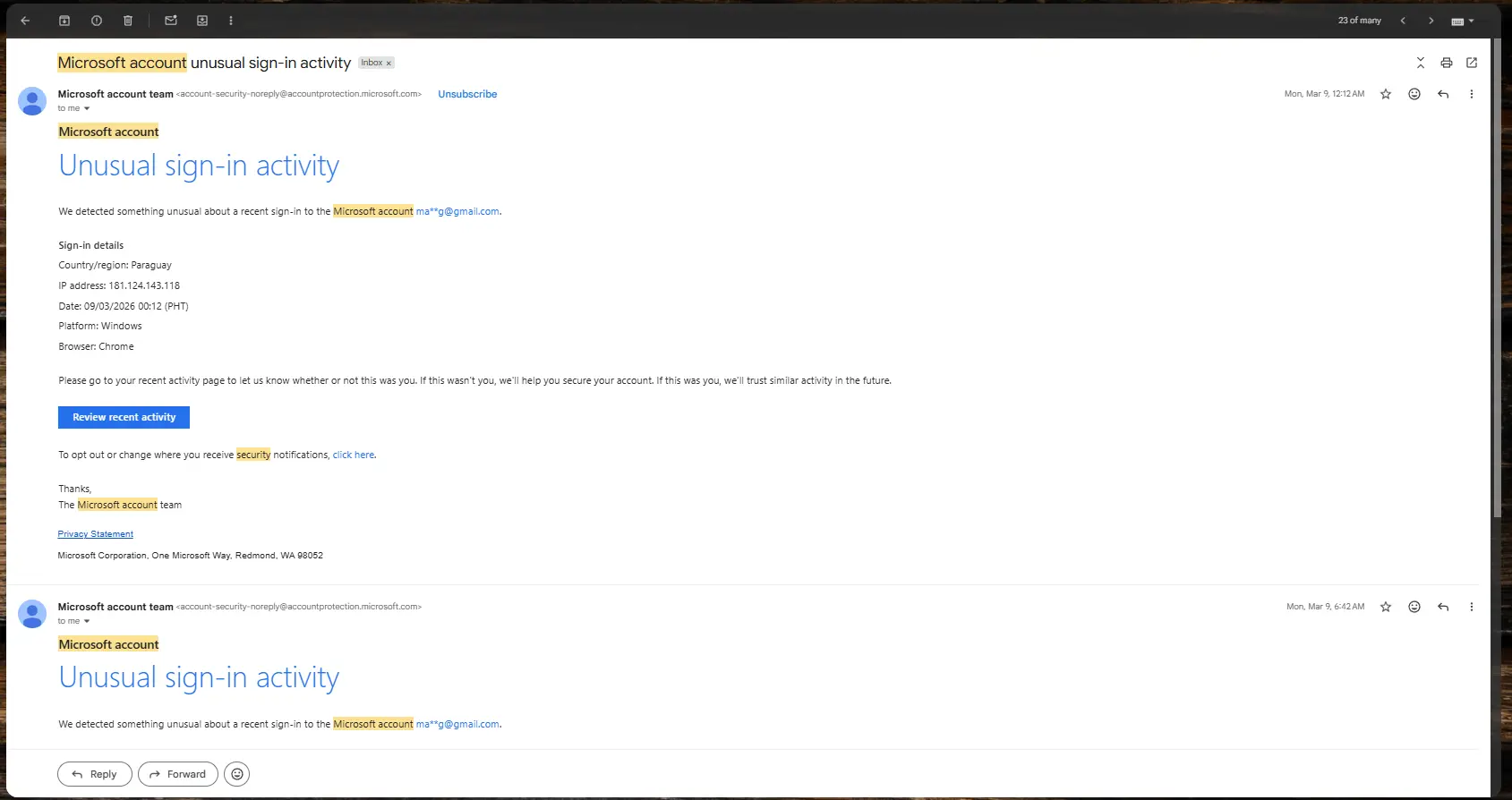Image resolution: width=1512 pixels, height=800 pixels.
Task: Collapse all messages in thread
Action: click(1420, 63)
